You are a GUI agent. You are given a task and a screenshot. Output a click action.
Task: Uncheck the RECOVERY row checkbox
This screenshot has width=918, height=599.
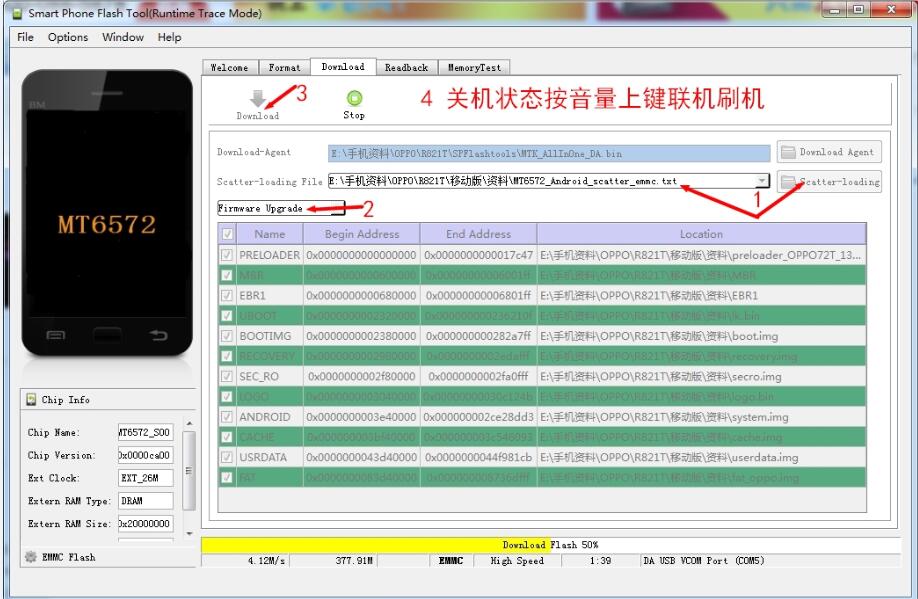point(227,356)
